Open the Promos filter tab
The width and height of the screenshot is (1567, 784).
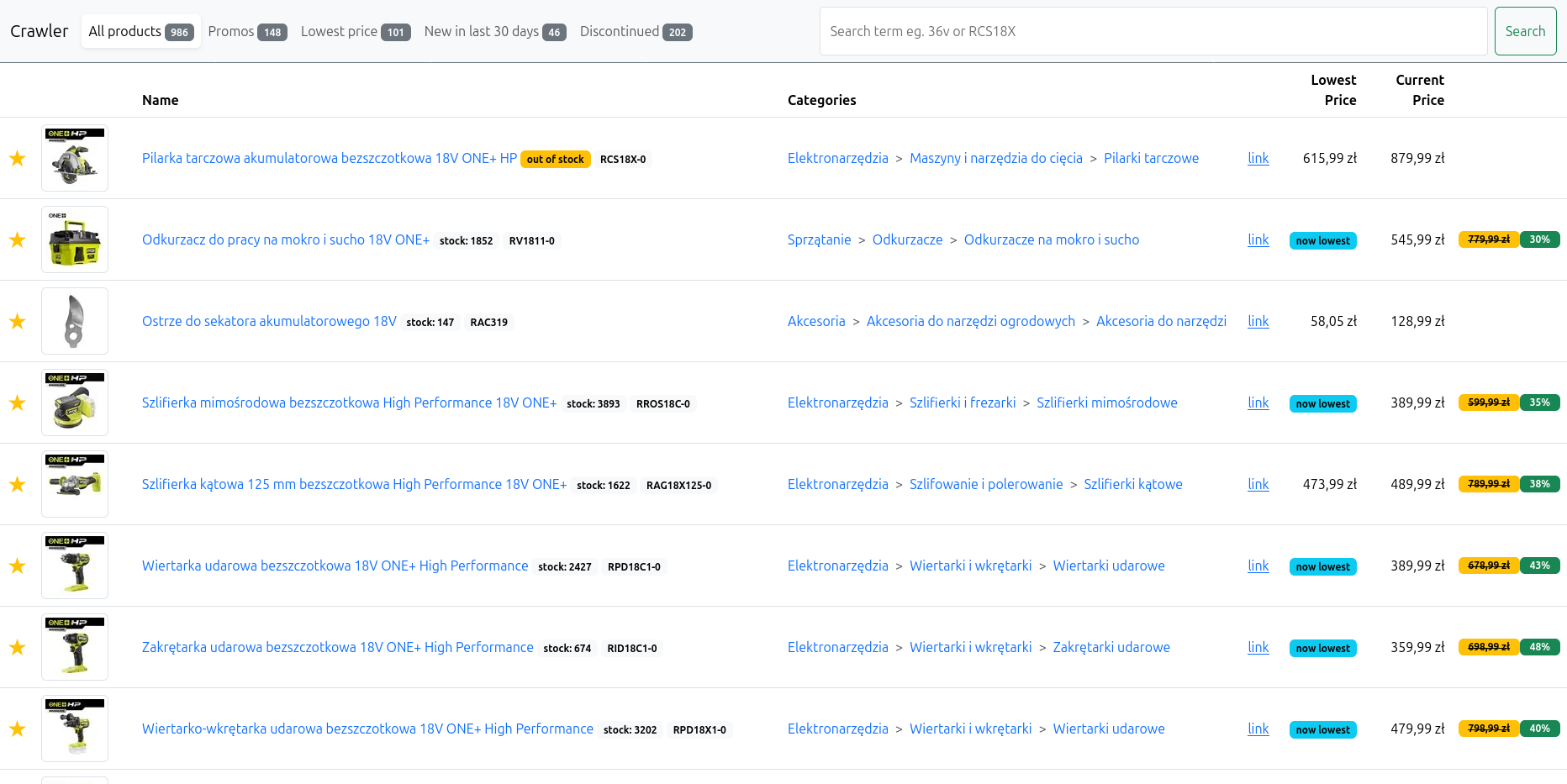coord(247,31)
